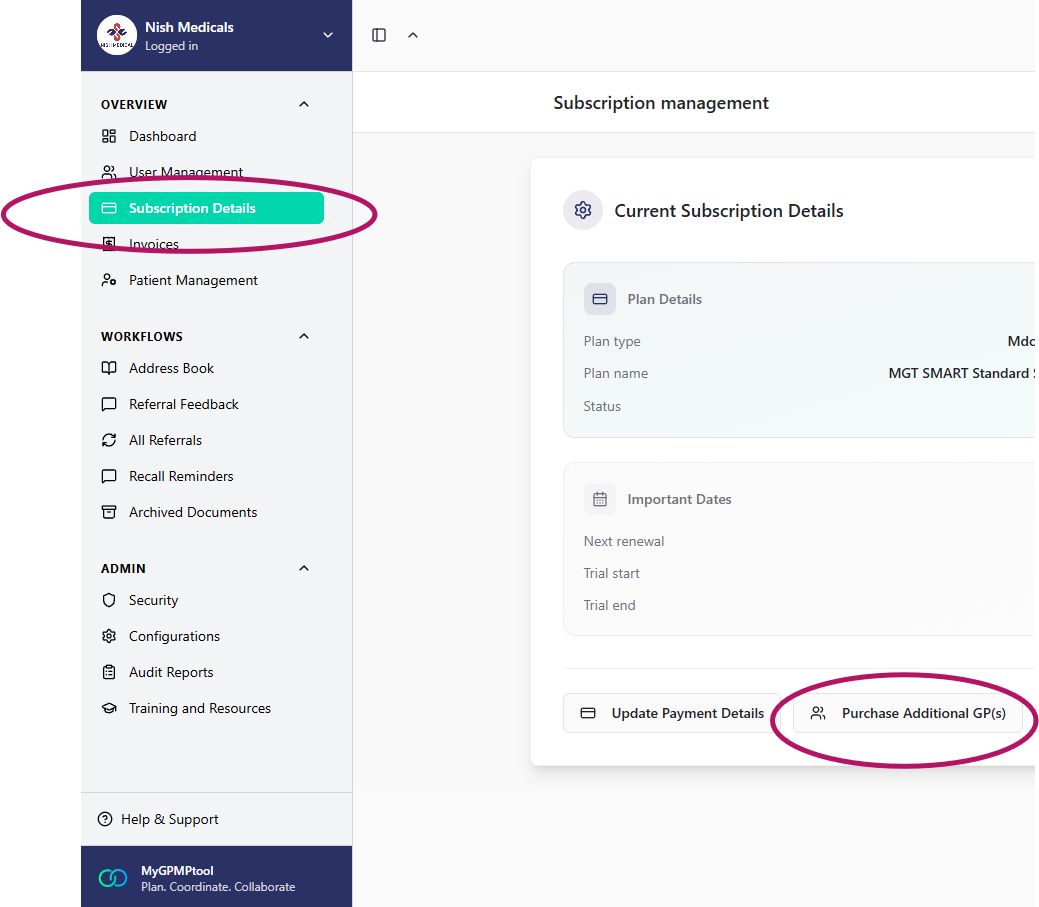Click the Configurations gear icon
Viewport: 1039px width, 907px height.
click(109, 636)
